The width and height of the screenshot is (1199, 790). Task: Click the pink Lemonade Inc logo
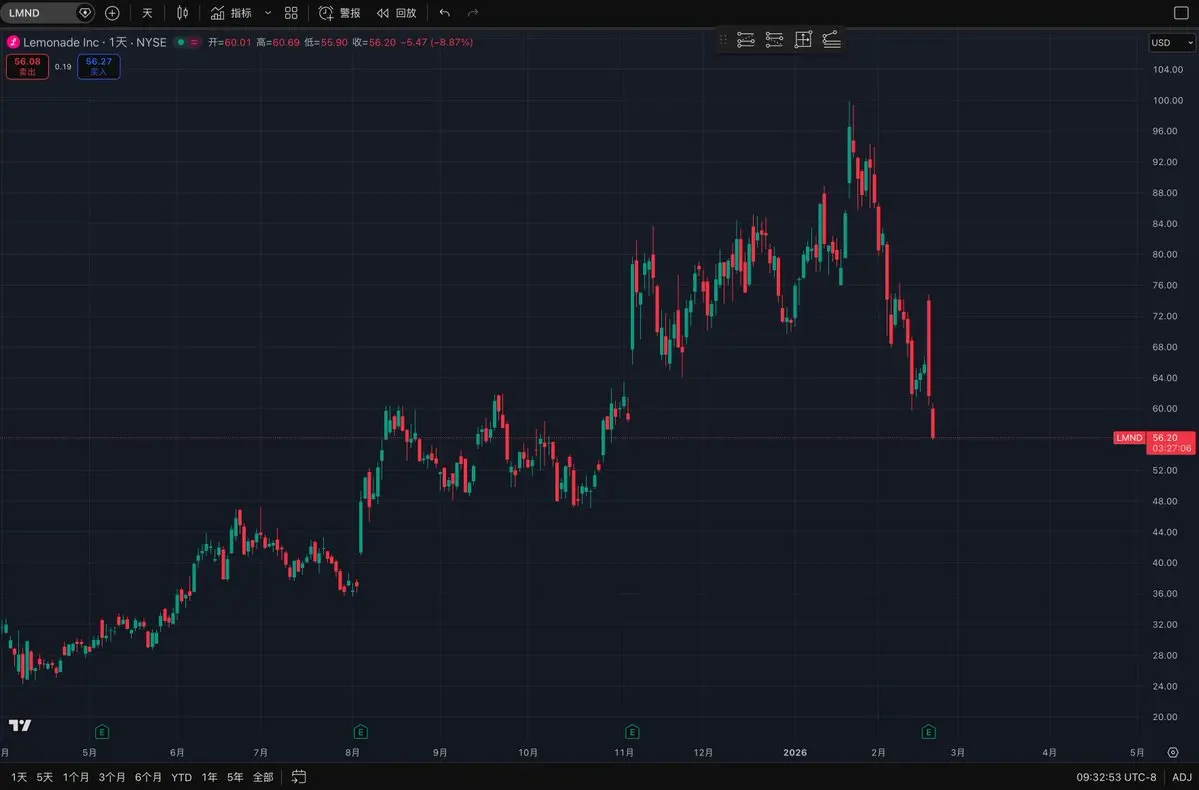[x=13, y=42]
